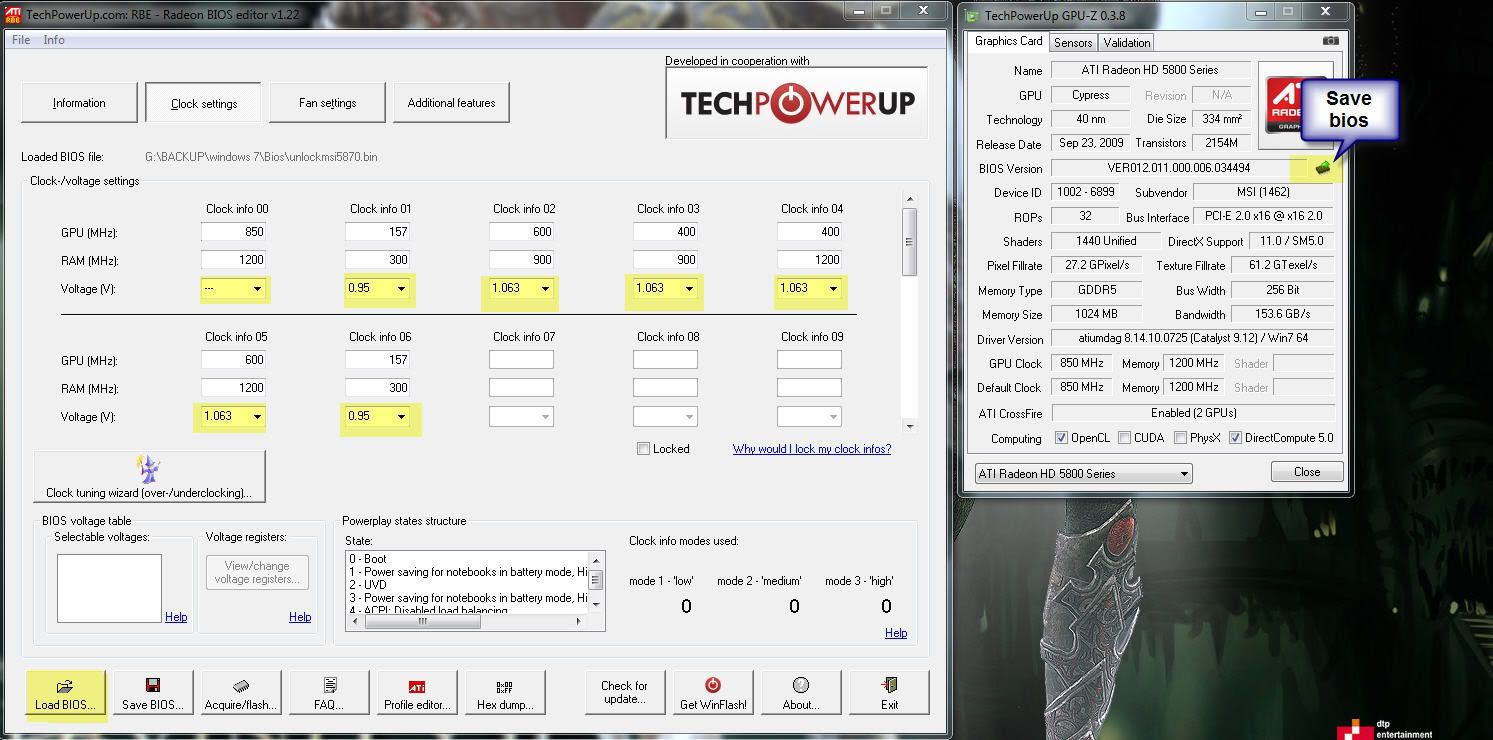Toggle OpenCL checkbox in GPU-Z

pos(1062,438)
